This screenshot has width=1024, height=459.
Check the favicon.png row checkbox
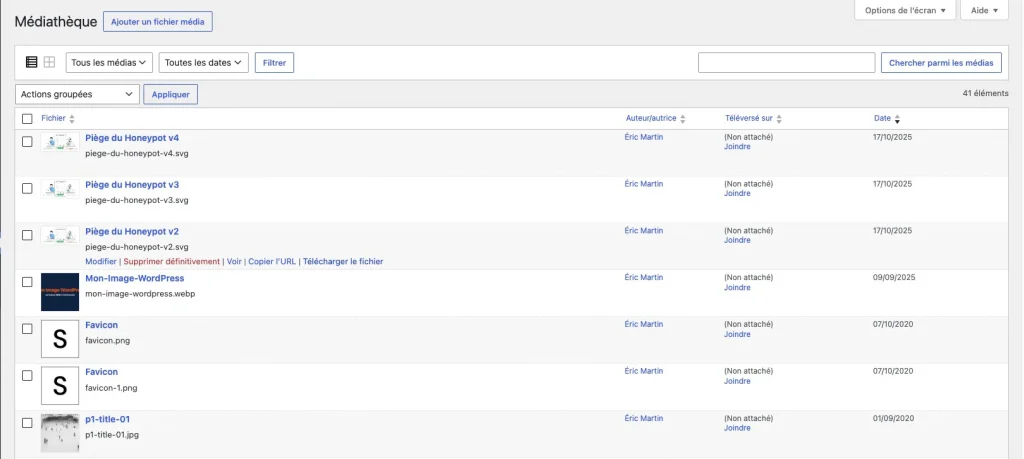[27, 329]
